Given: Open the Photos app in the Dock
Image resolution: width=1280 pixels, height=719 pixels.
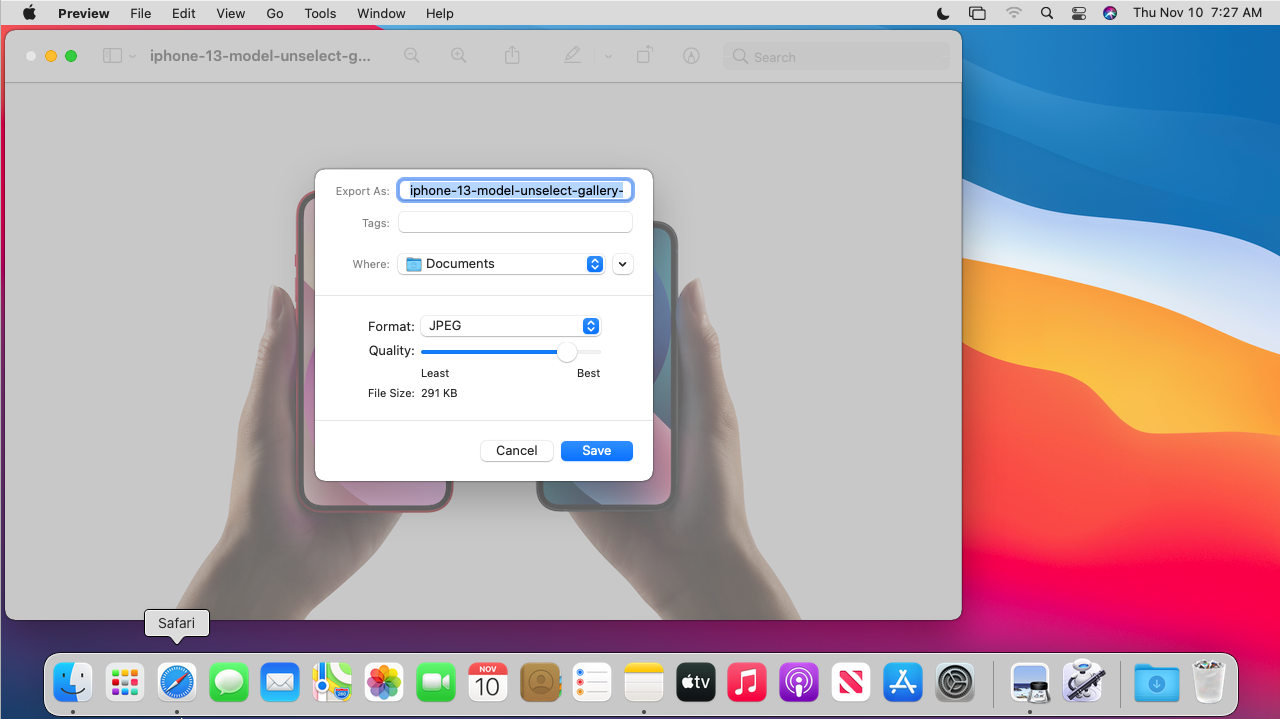Looking at the screenshot, I should click(x=384, y=682).
